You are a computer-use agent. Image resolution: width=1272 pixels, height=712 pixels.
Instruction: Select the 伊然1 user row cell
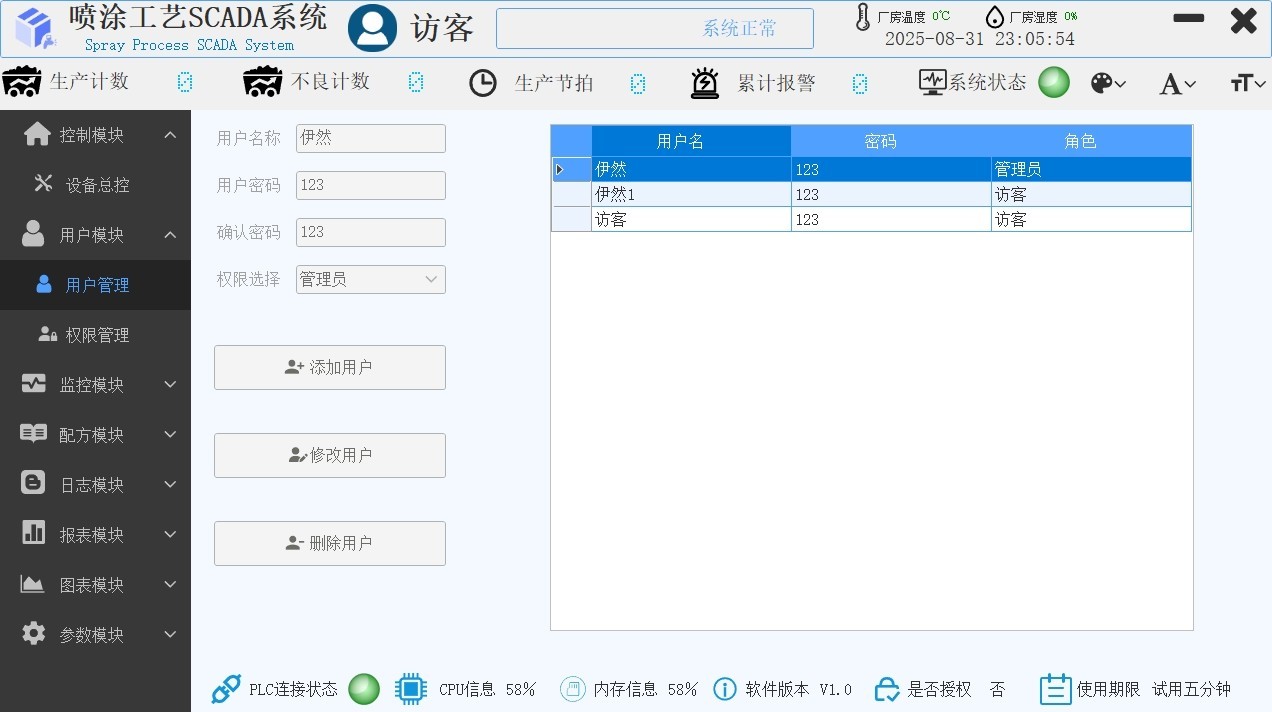pos(691,194)
